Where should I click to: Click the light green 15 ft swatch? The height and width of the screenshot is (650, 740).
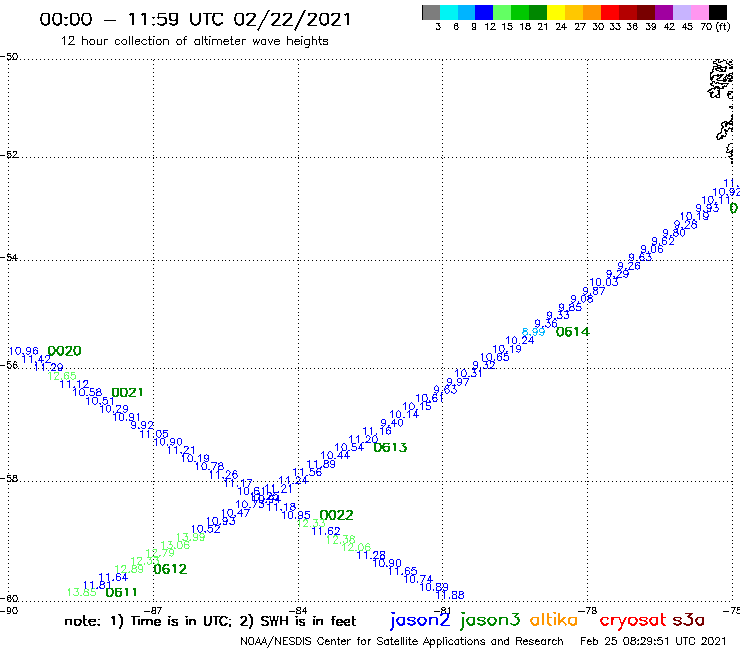502,12
